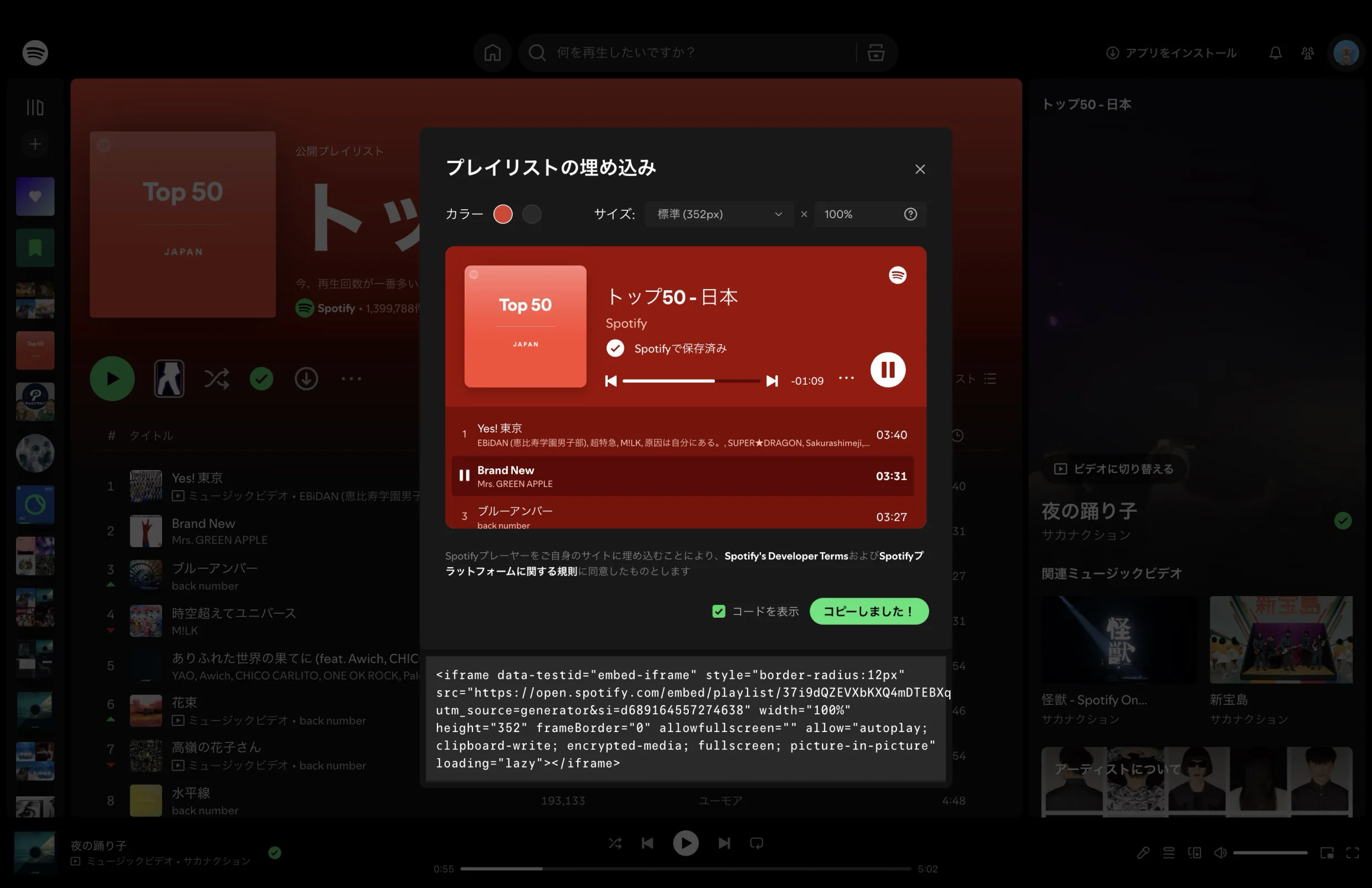This screenshot has width=1372, height=888.
Task: Open friend activity icon
Action: [1308, 53]
